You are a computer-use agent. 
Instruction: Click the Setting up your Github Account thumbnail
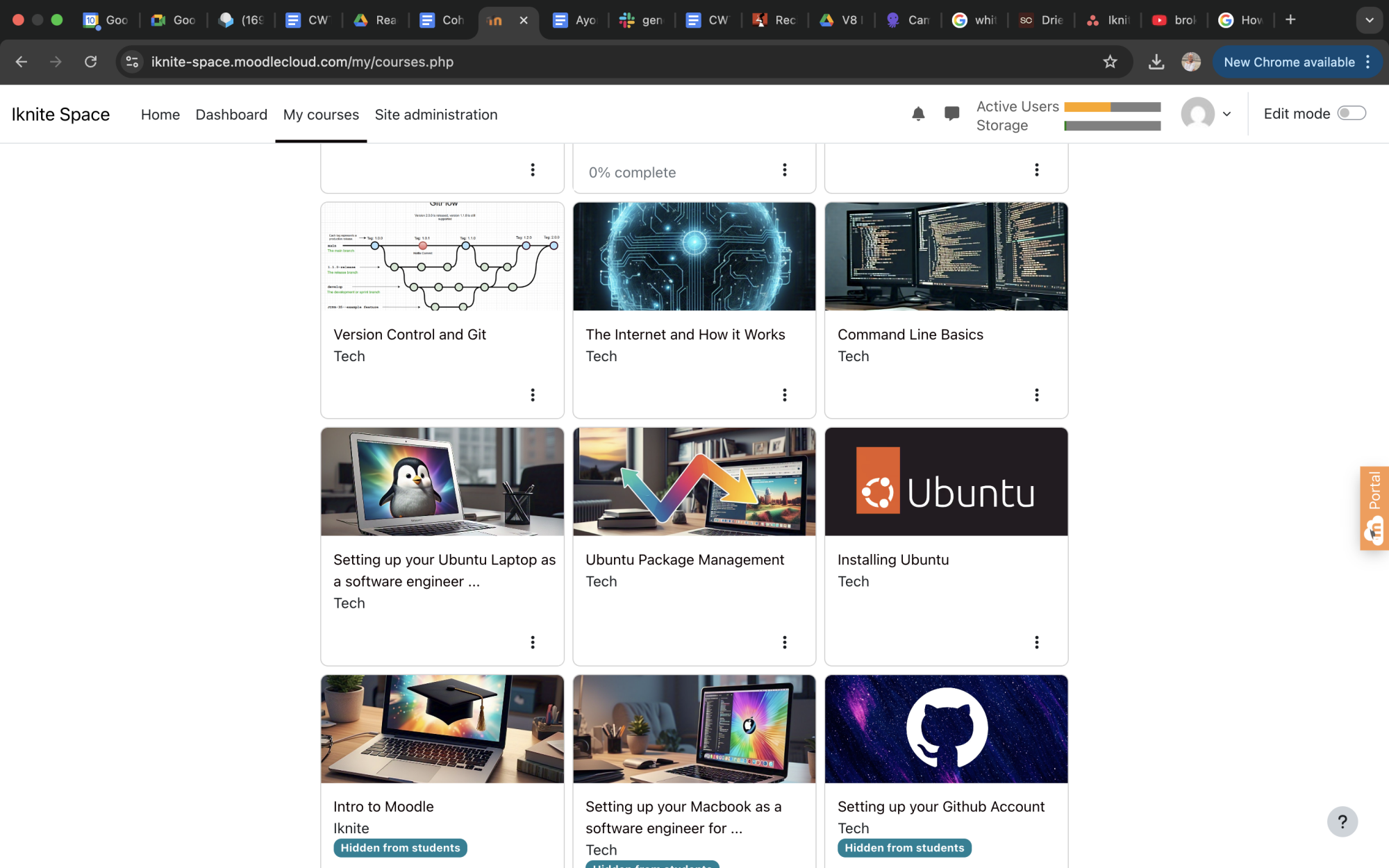coord(946,729)
